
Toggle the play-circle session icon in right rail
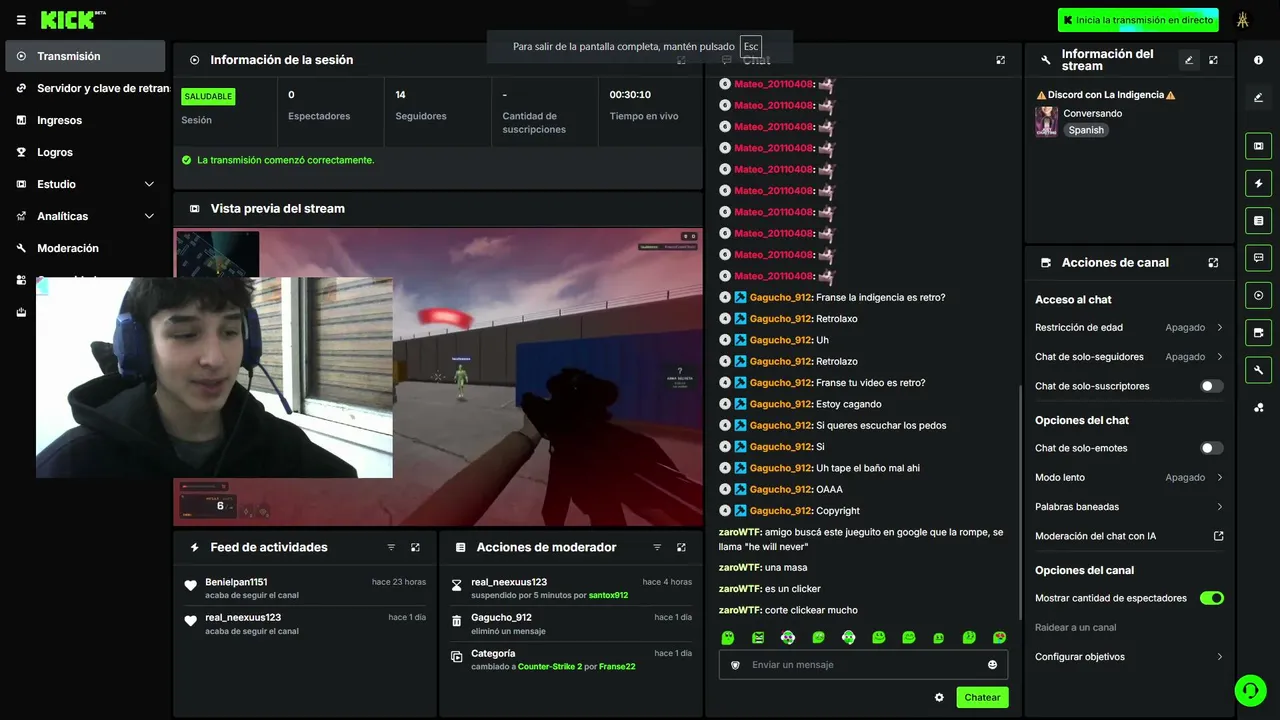(1258, 296)
